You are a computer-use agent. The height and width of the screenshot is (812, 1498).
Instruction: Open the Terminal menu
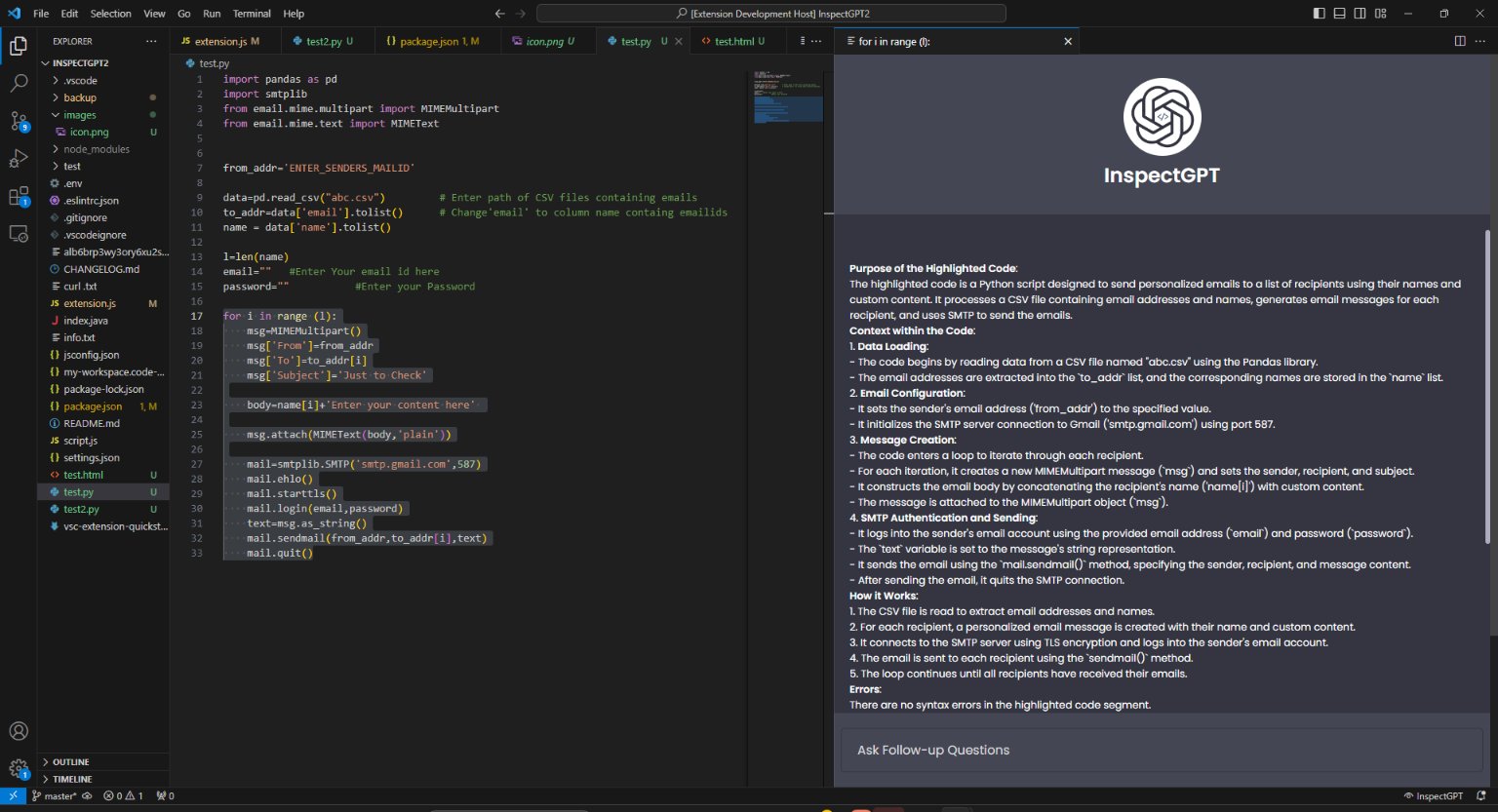(x=252, y=14)
